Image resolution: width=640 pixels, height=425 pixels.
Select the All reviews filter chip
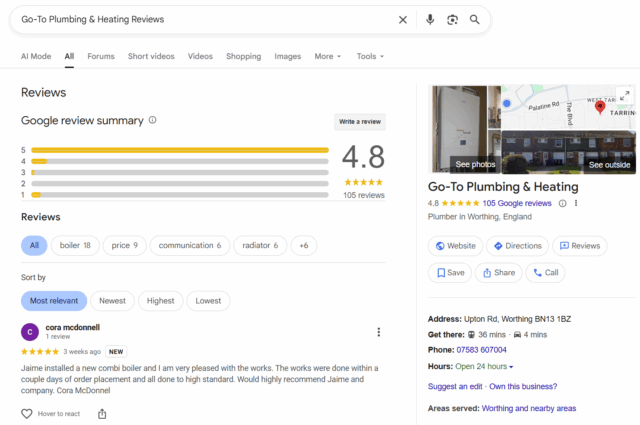pos(34,245)
